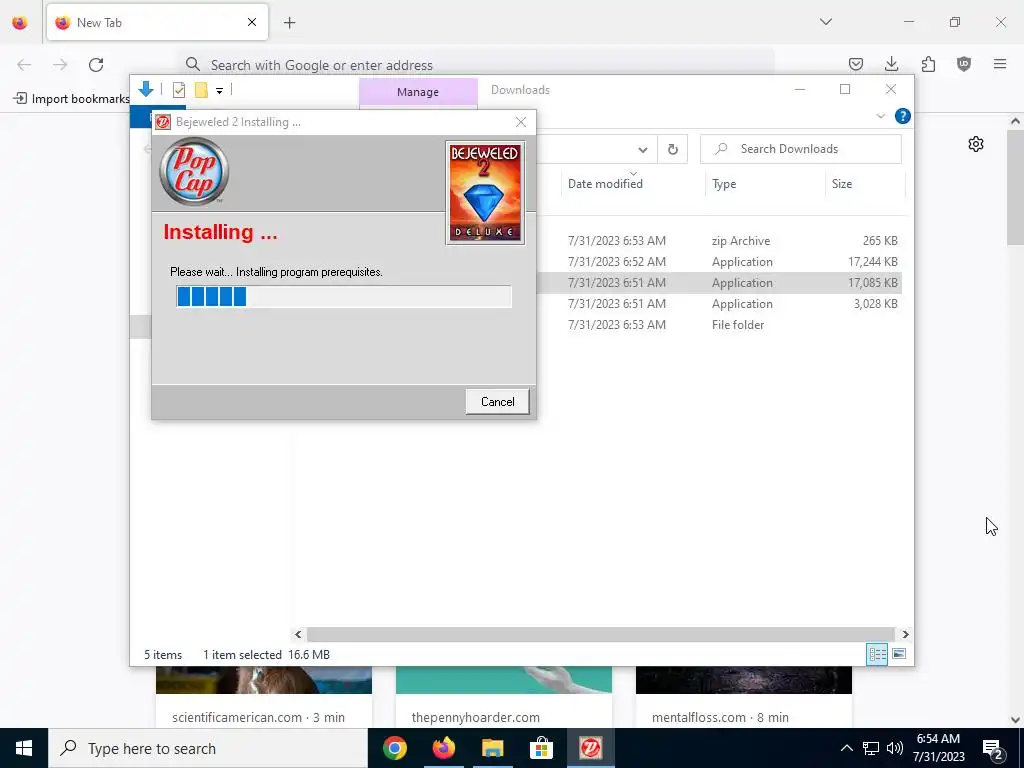Select the zip Archive row
Viewport: 1024px width, 768px height.
[x=718, y=241]
